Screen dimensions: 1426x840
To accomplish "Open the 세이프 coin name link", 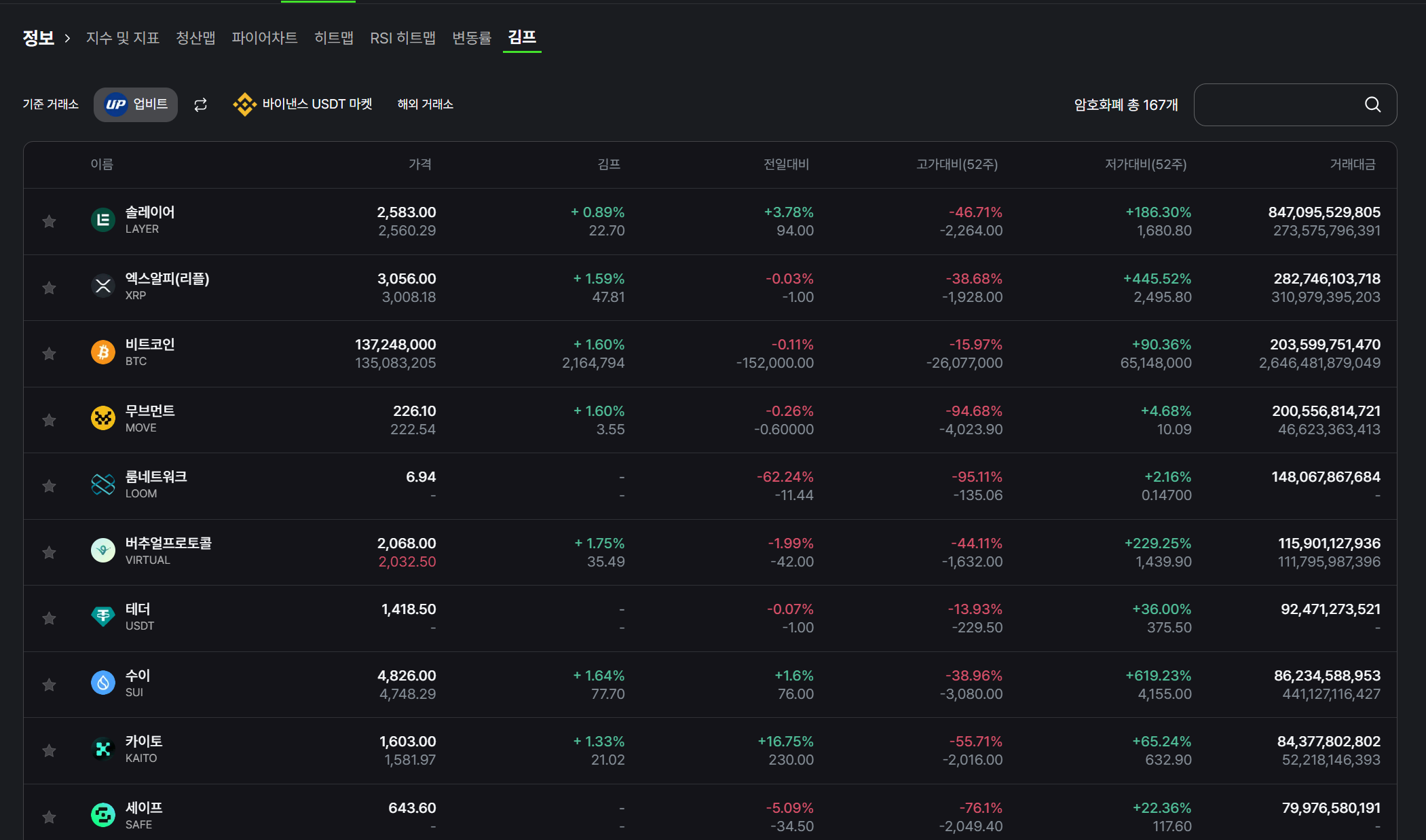I will coord(144,807).
